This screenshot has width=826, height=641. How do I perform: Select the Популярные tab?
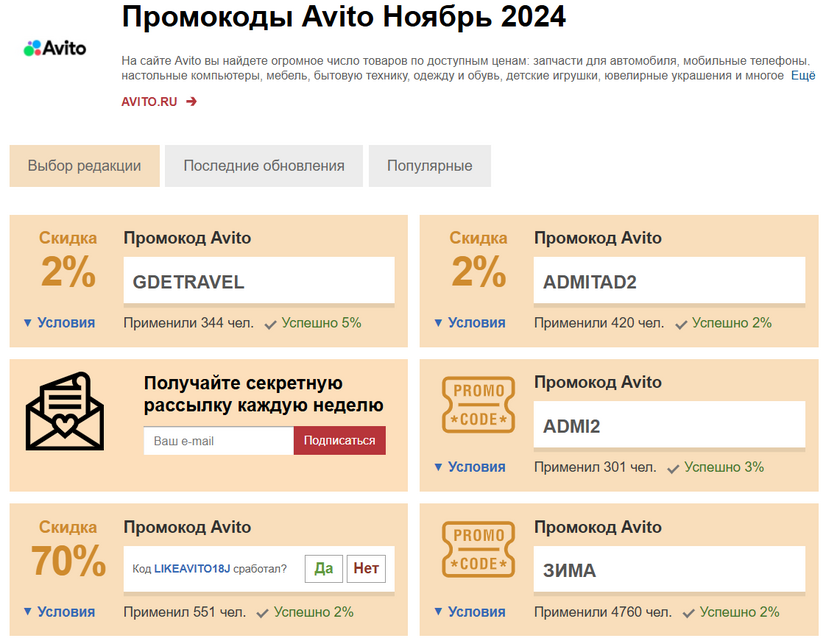[x=430, y=166]
